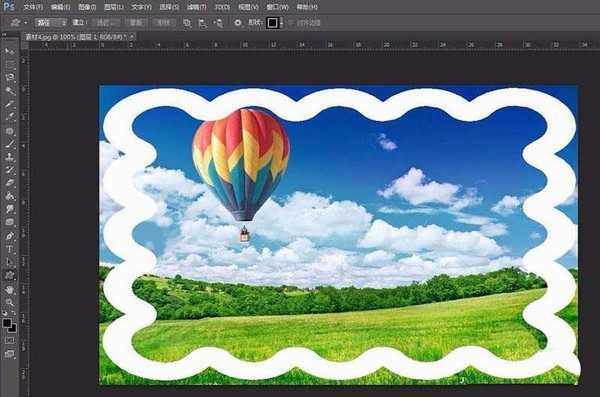Expand the custom shape picker arrow

(x=282, y=23)
